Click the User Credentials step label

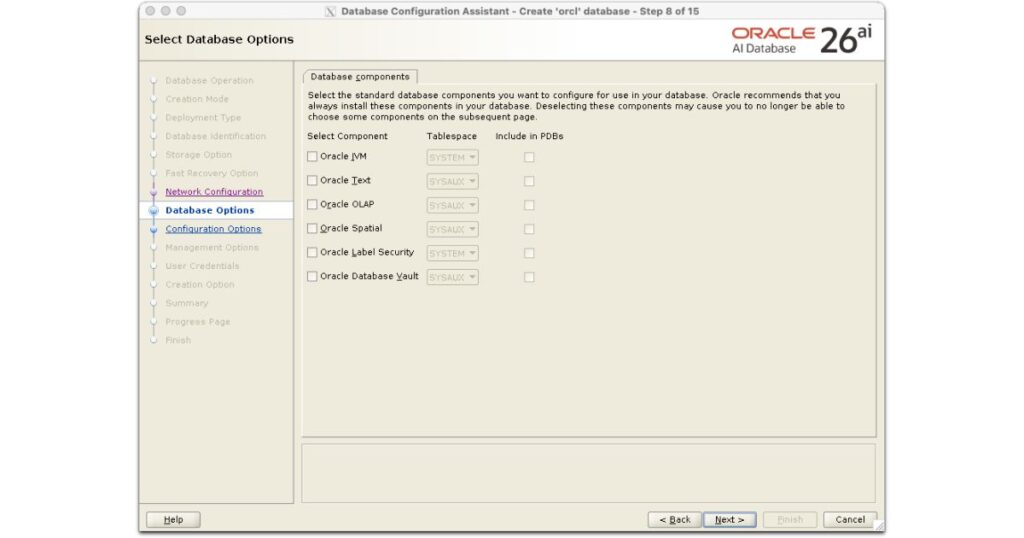202,266
